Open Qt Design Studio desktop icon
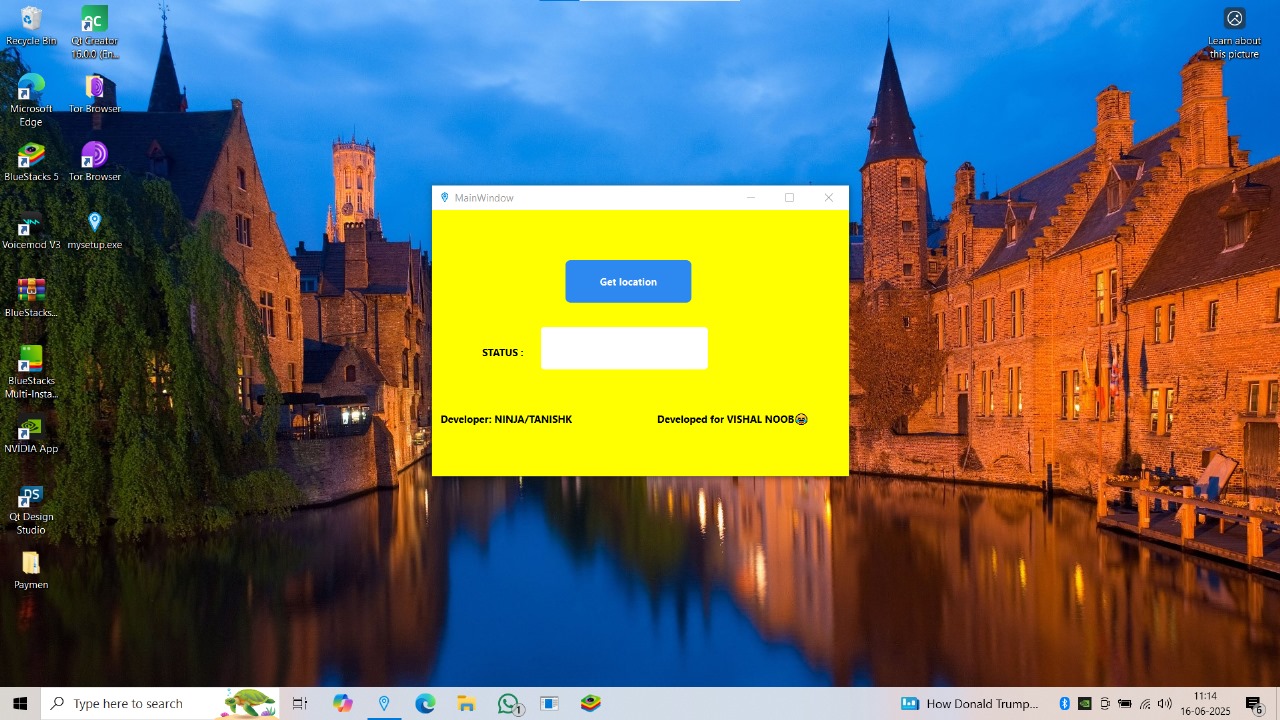1280x720 pixels. [31, 497]
